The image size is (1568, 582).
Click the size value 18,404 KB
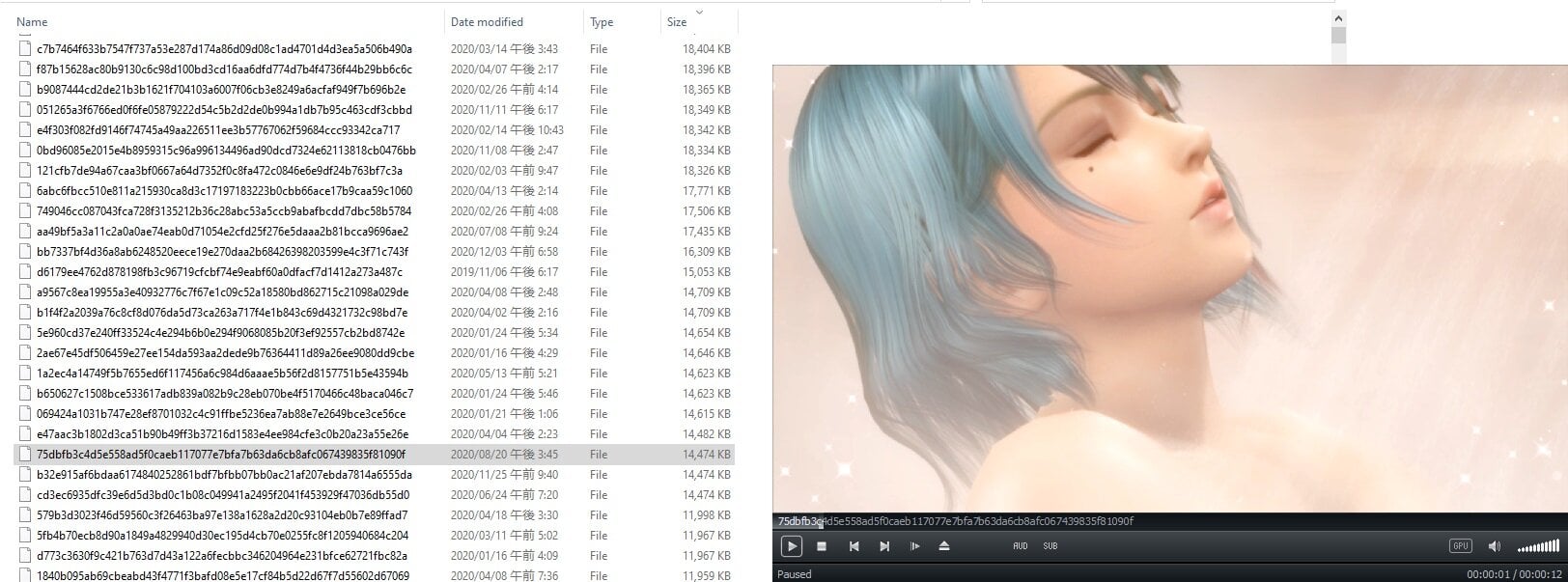click(706, 49)
